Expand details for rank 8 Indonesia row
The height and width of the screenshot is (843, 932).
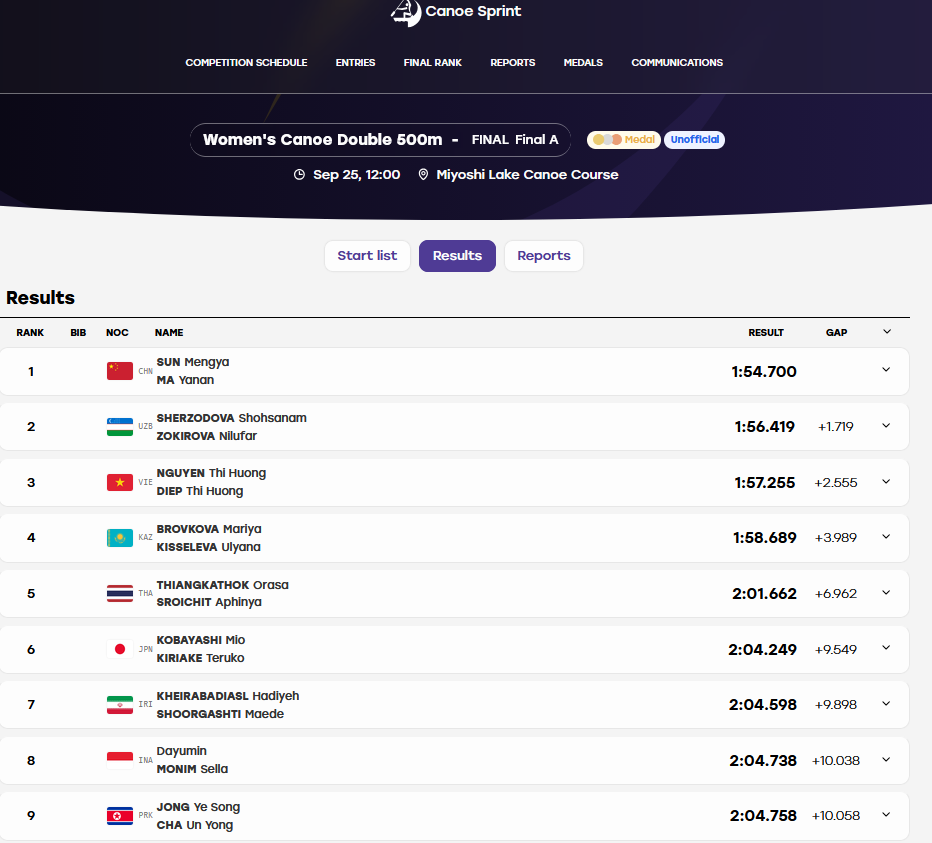(886, 759)
